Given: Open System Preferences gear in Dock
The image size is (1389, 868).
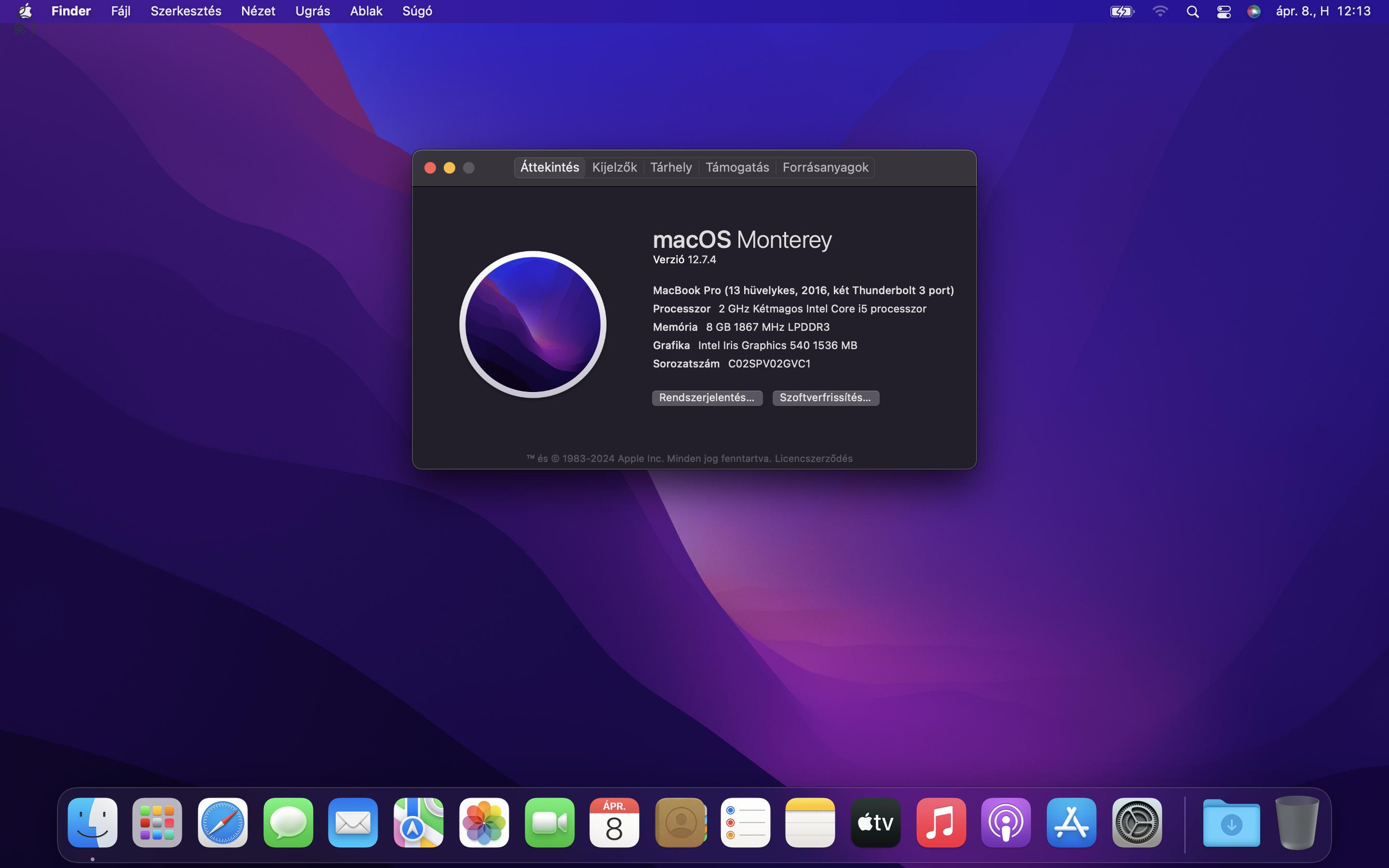Looking at the screenshot, I should 1136,822.
